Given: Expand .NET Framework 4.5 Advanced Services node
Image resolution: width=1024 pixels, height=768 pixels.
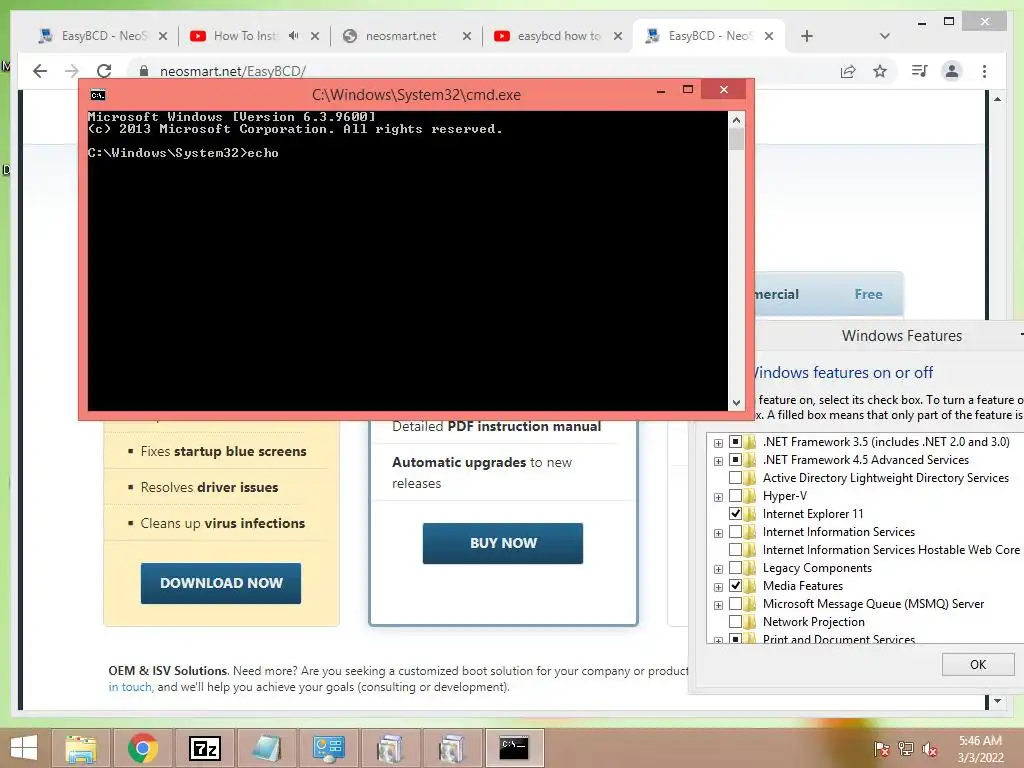Looking at the screenshot, I should click(718, 461).
